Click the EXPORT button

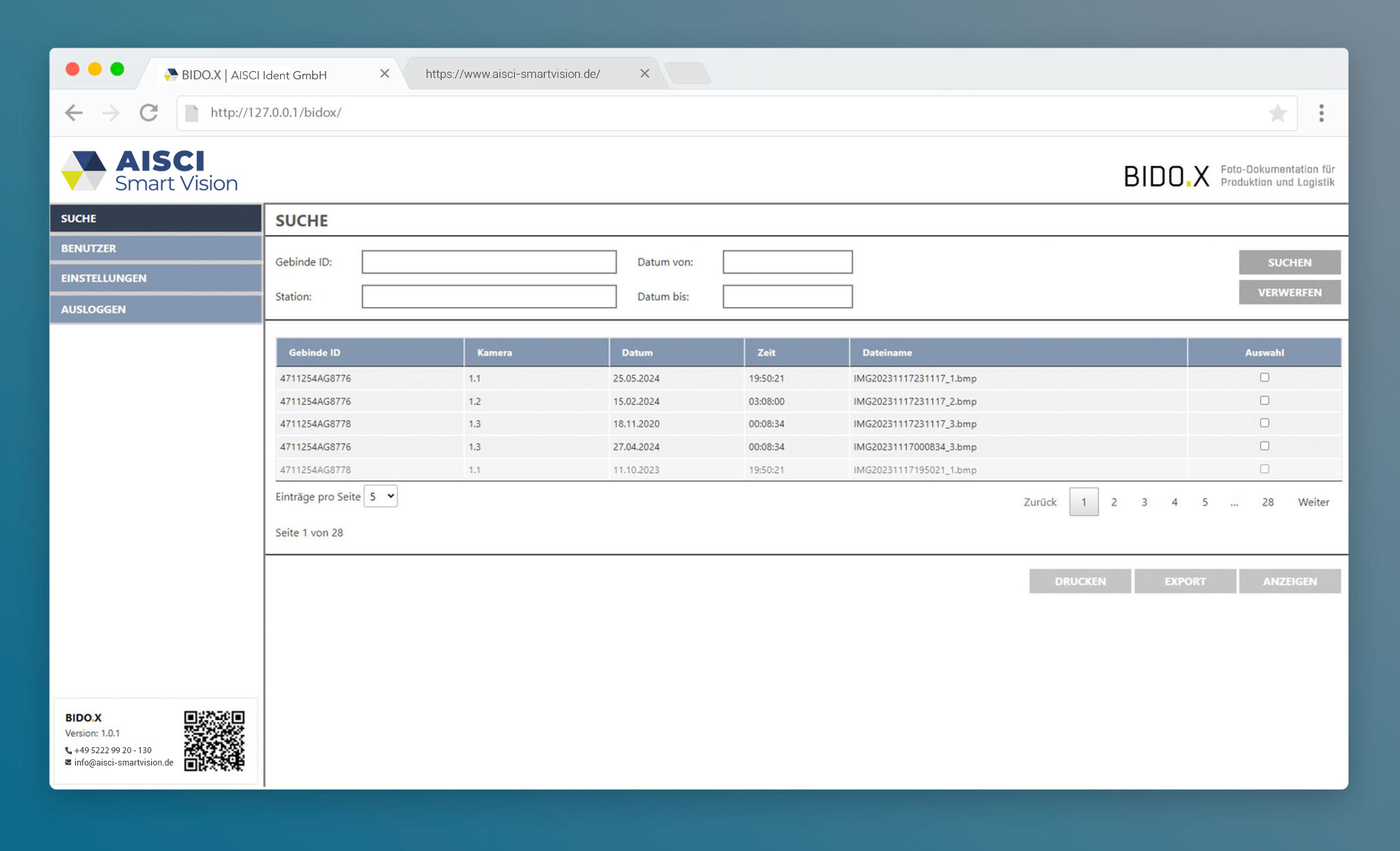click(x=1185, y=581)
